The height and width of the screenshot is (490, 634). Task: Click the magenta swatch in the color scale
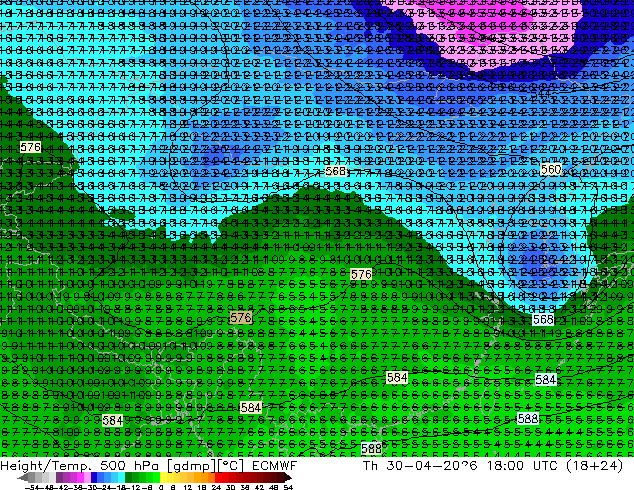pos(80,477)
